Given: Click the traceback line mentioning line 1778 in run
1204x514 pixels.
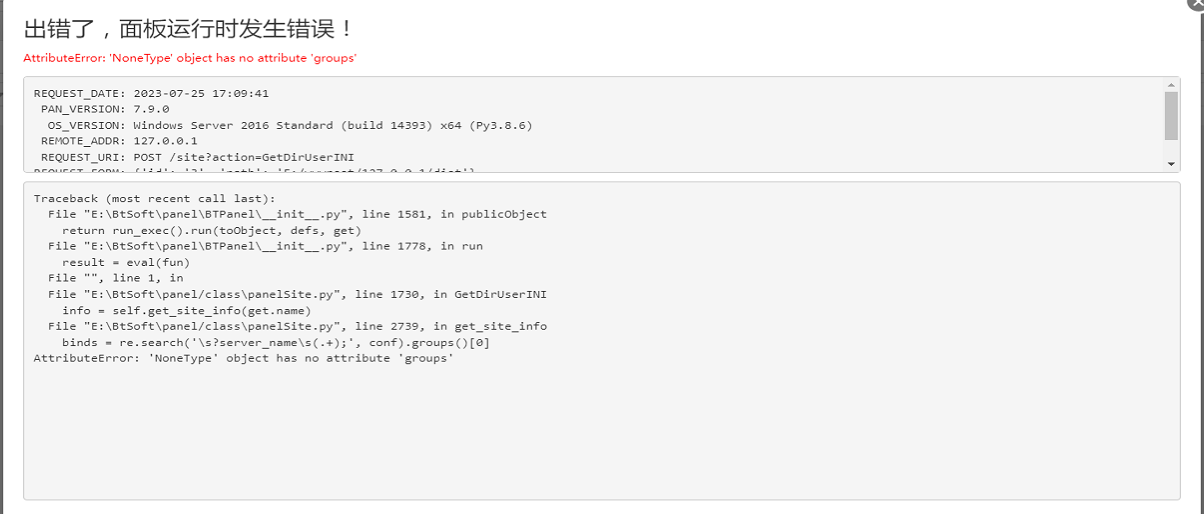Looking at the screenshot, I should click(x=265, y=246).
